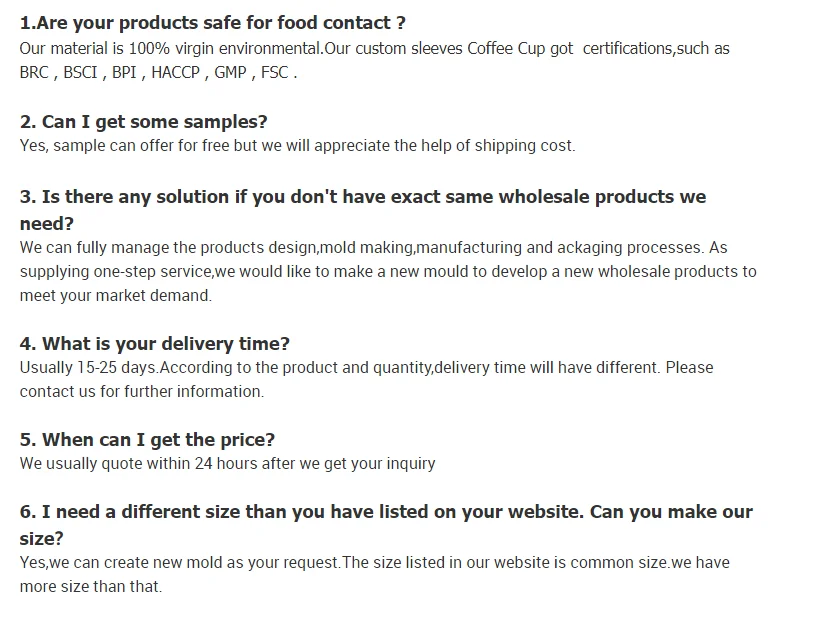The height and width of the screenshot is (625, 826).
Task: Click question 3 about exact same wholesale products
Action: 362,198
